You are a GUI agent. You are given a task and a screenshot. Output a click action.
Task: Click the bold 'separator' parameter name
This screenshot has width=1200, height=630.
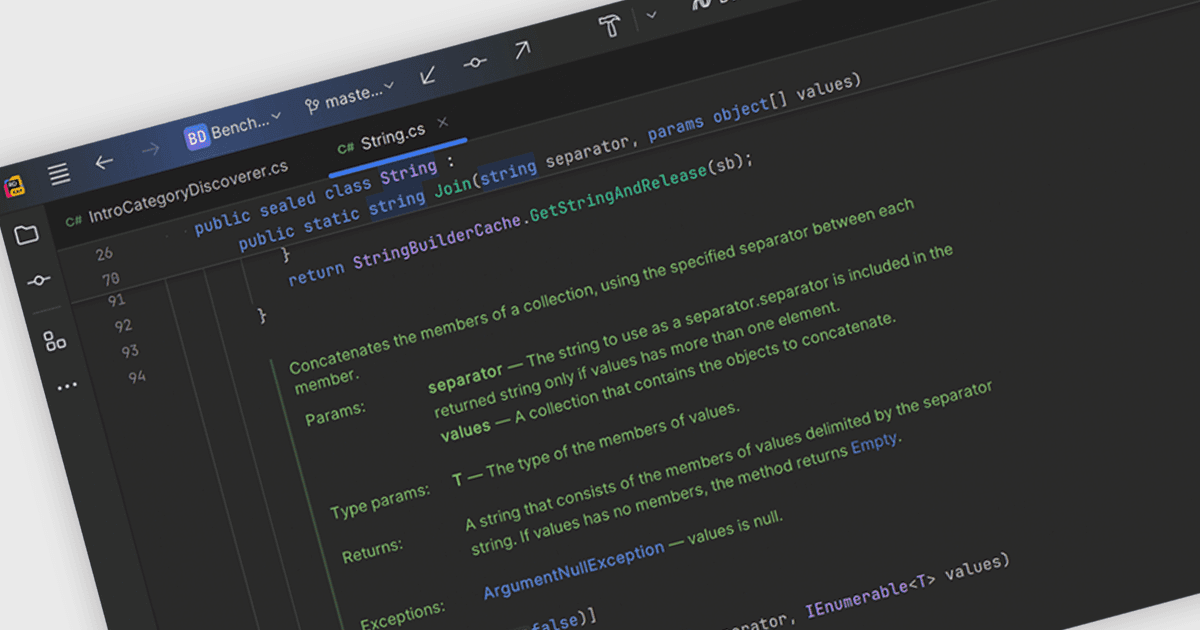(x=465, y=378)
